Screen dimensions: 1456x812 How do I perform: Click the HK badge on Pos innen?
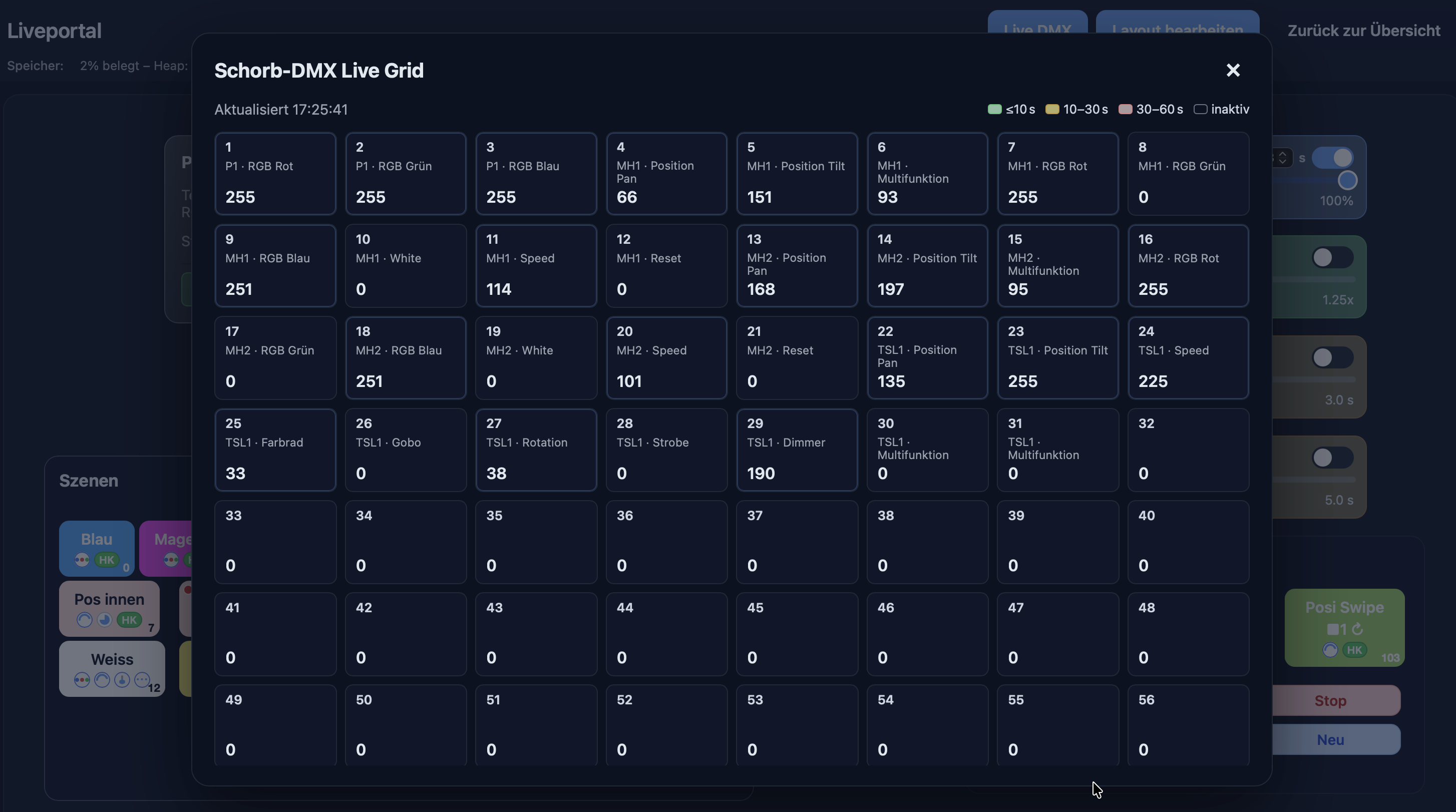click(x=129, y=620)
